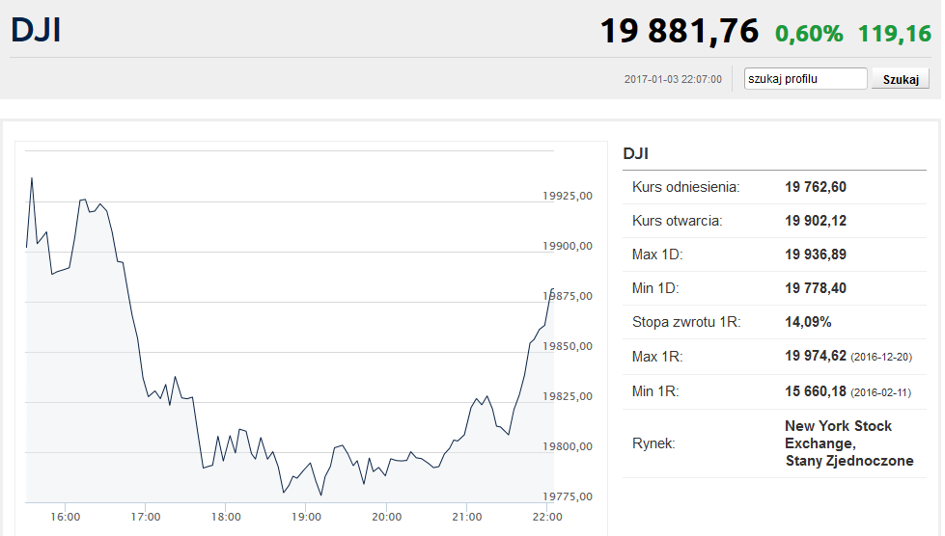Click the Max 1R date (2016-12-20)
The image size is (945, 536).
coord(881,357)
